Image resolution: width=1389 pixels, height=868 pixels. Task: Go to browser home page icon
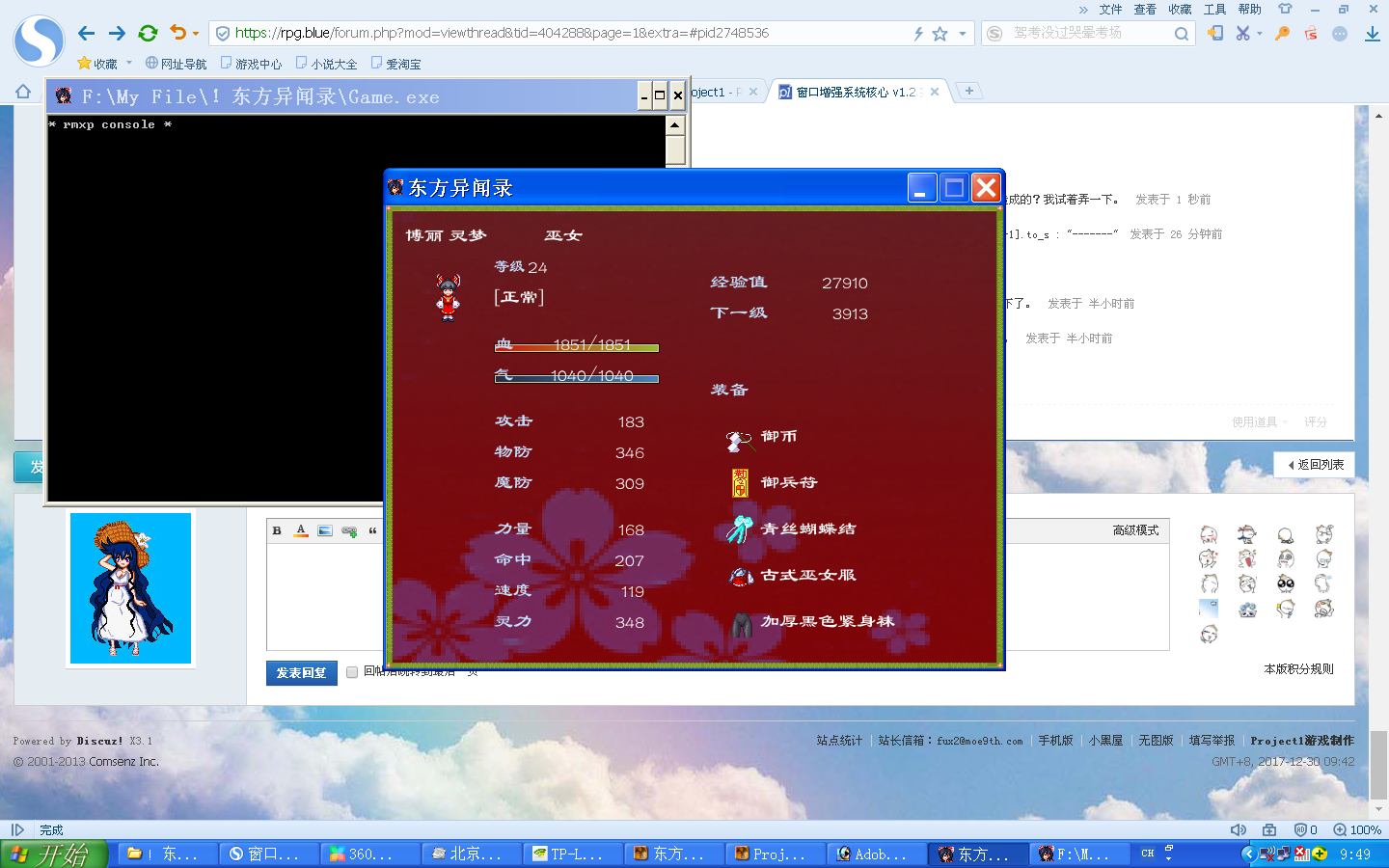tap(23, 92)
